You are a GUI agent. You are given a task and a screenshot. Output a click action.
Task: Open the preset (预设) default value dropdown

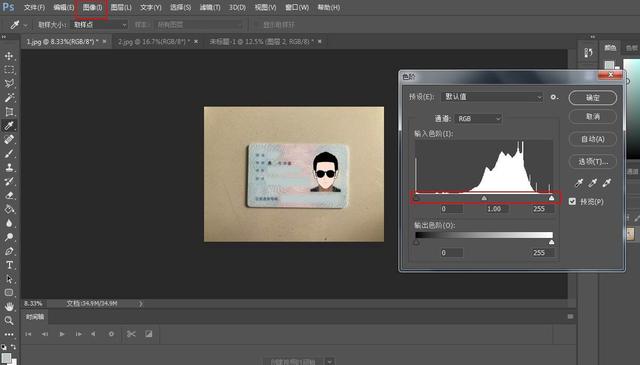[x=492, y=97]
